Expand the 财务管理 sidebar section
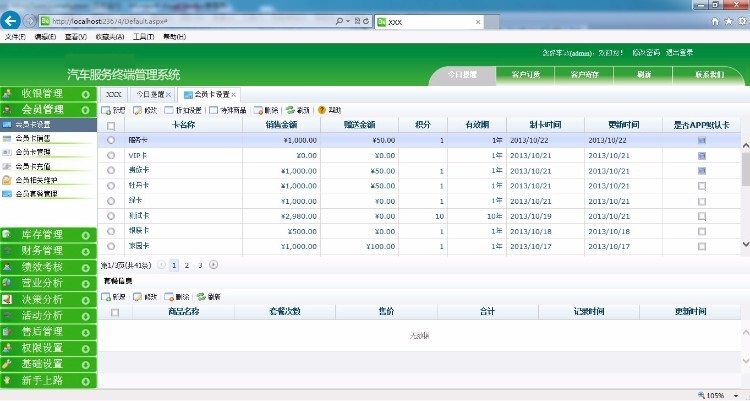Image resolution: width=750 pixels, height=401 pixels. pos(86,250)
